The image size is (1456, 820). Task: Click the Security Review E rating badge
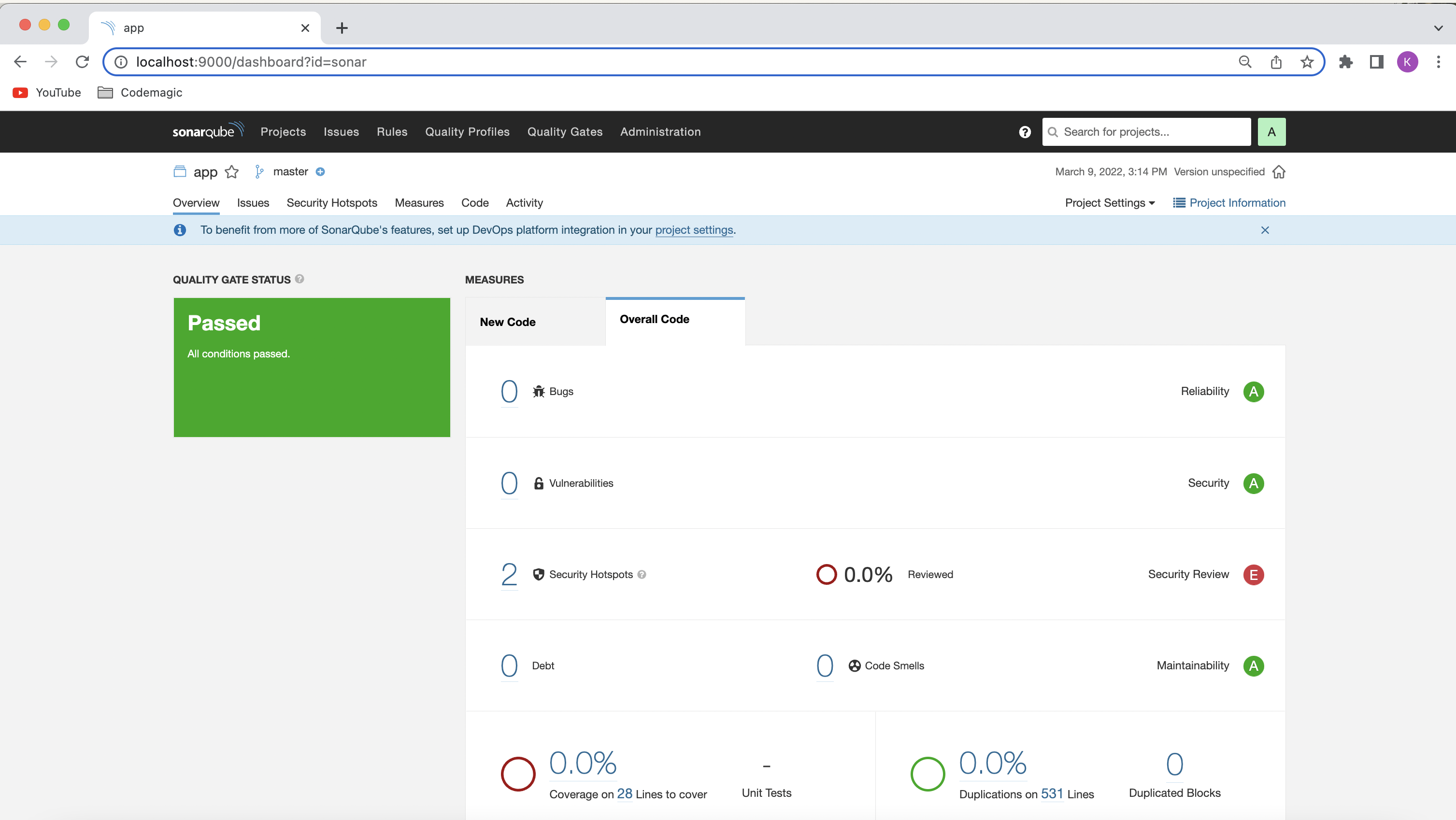tap(1253, 575)
